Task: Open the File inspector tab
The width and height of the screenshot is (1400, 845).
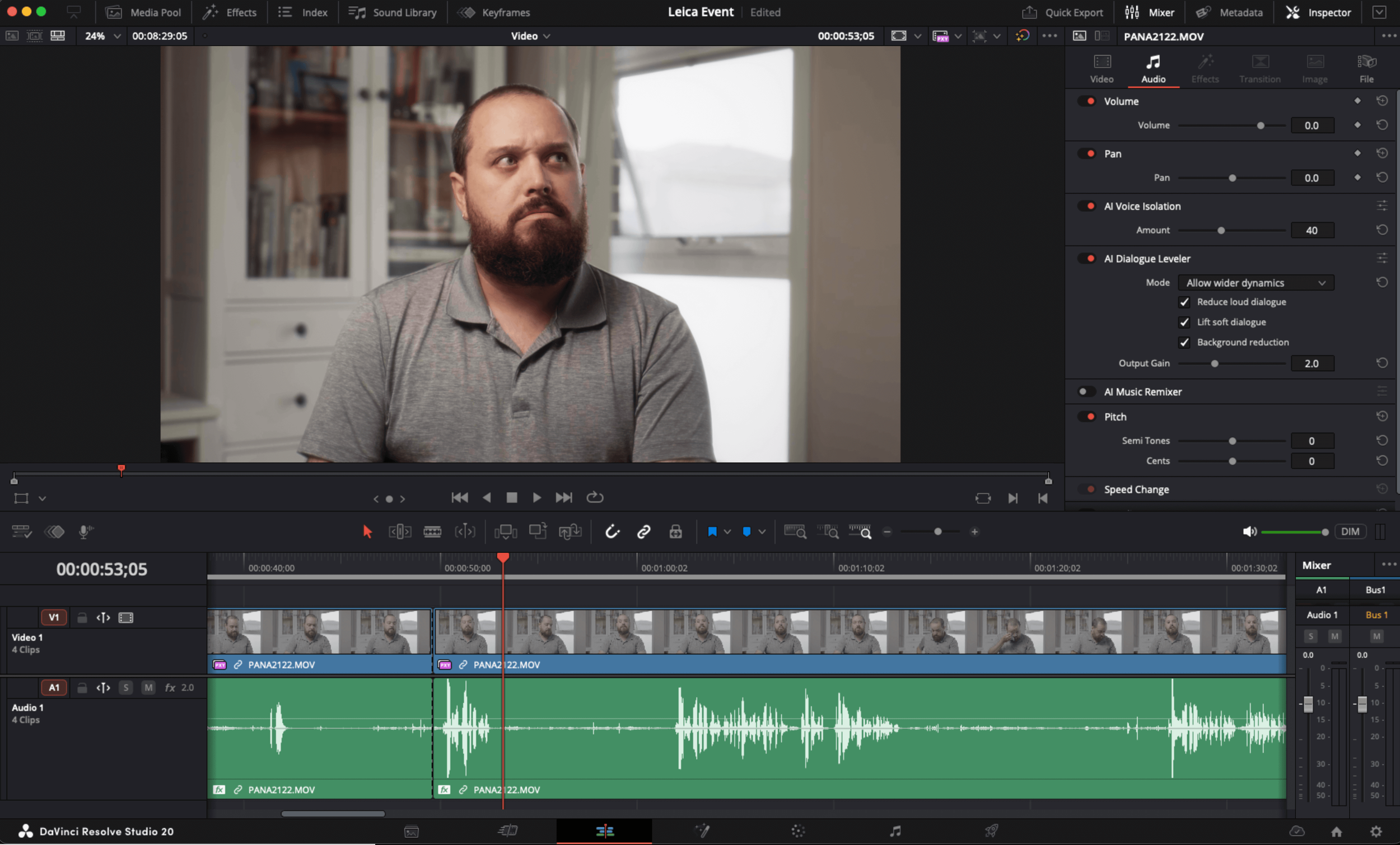Action: [x=1366, y=68]
